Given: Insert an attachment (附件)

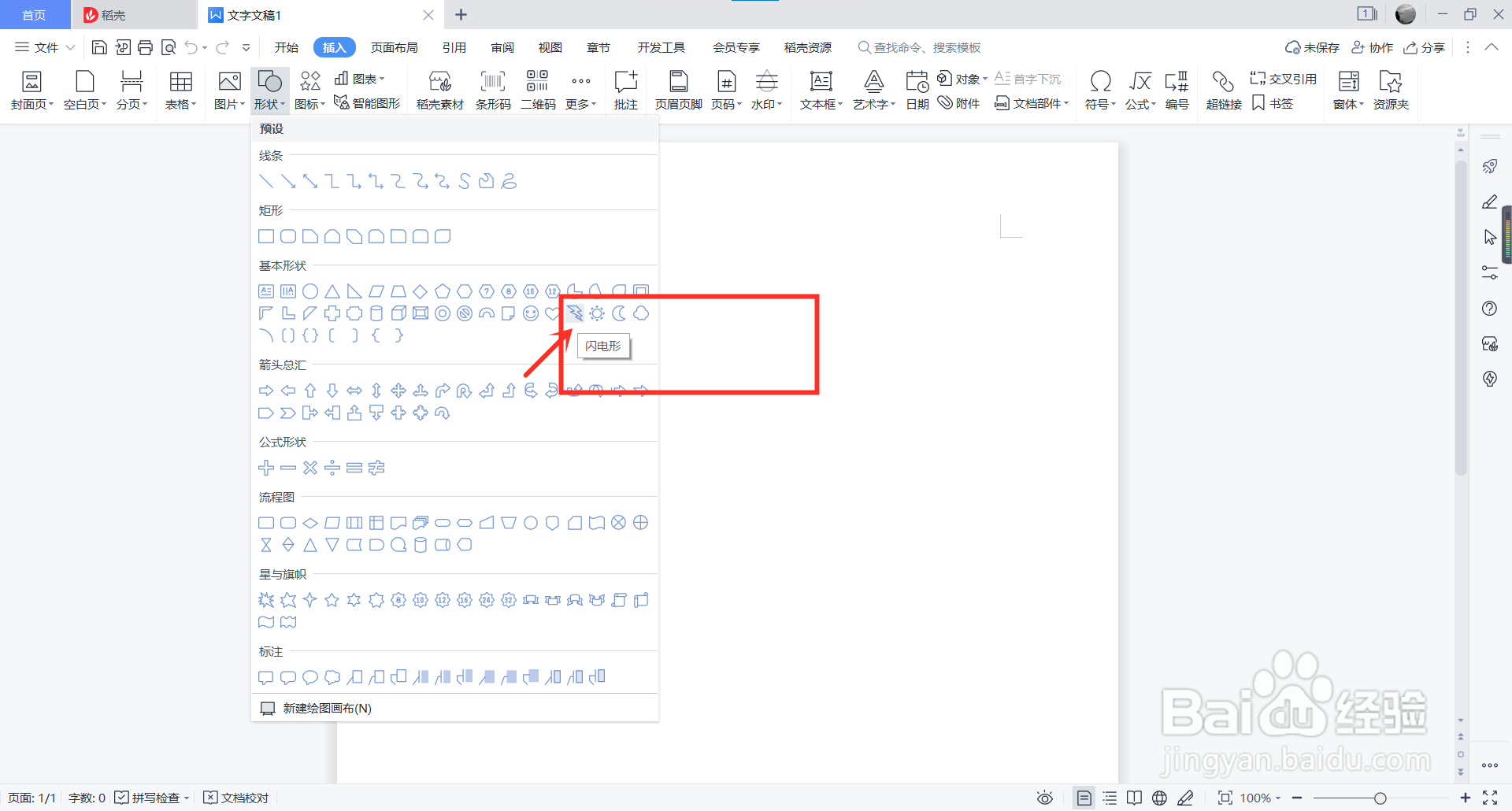Looking at the screenshot, I should pos(958,103).
